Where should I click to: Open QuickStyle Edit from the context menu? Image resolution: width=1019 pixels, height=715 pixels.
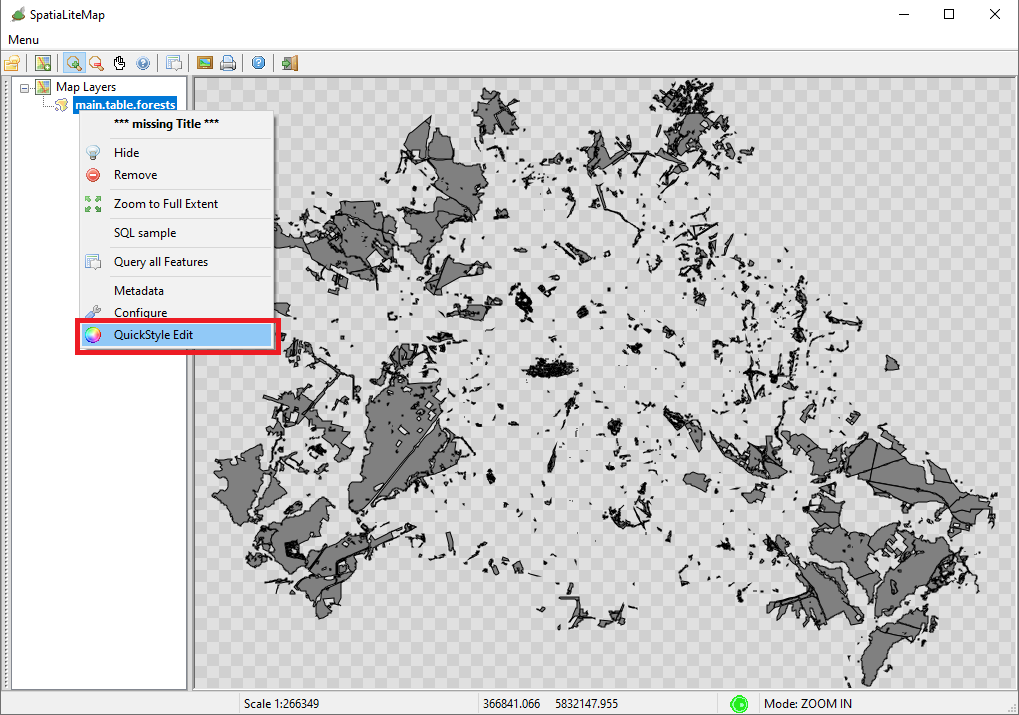coord(175,335)
